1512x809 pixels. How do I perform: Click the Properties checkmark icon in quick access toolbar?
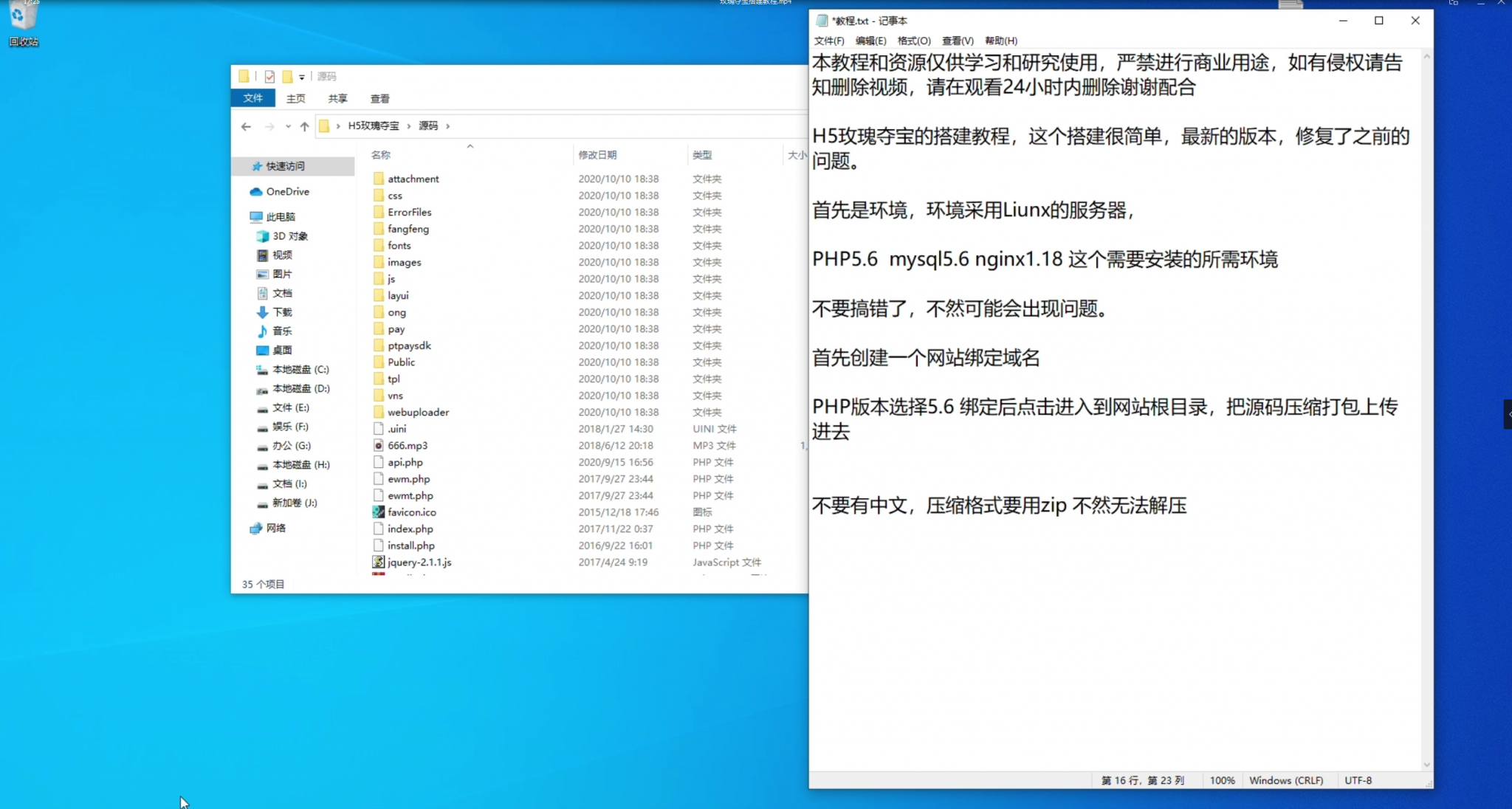point(269,76)
